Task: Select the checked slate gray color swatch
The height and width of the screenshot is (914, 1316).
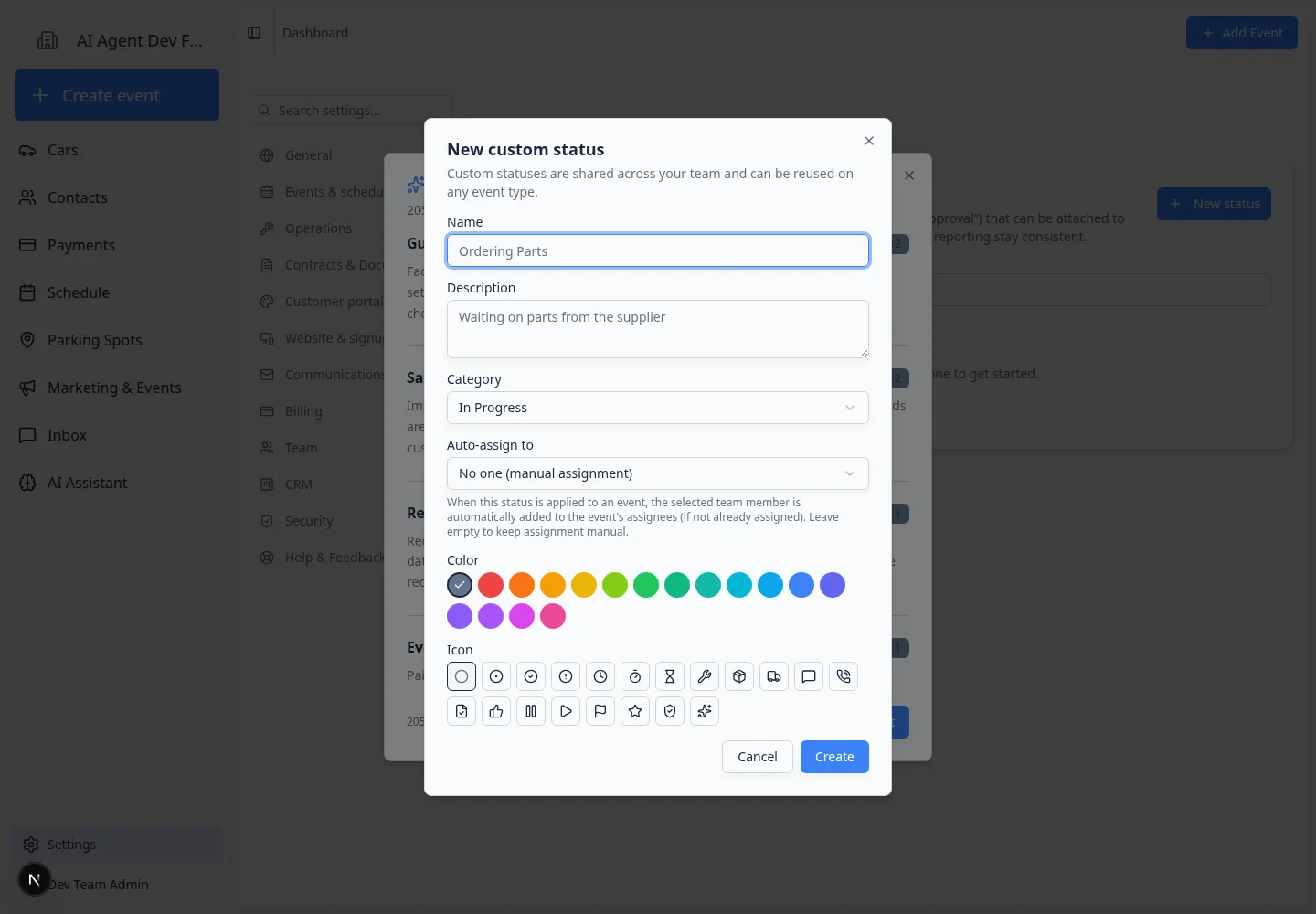Action: tap(460, 585)
